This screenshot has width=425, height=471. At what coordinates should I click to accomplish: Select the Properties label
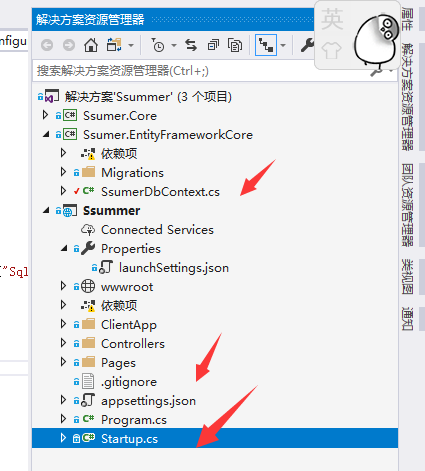point(131,249)
